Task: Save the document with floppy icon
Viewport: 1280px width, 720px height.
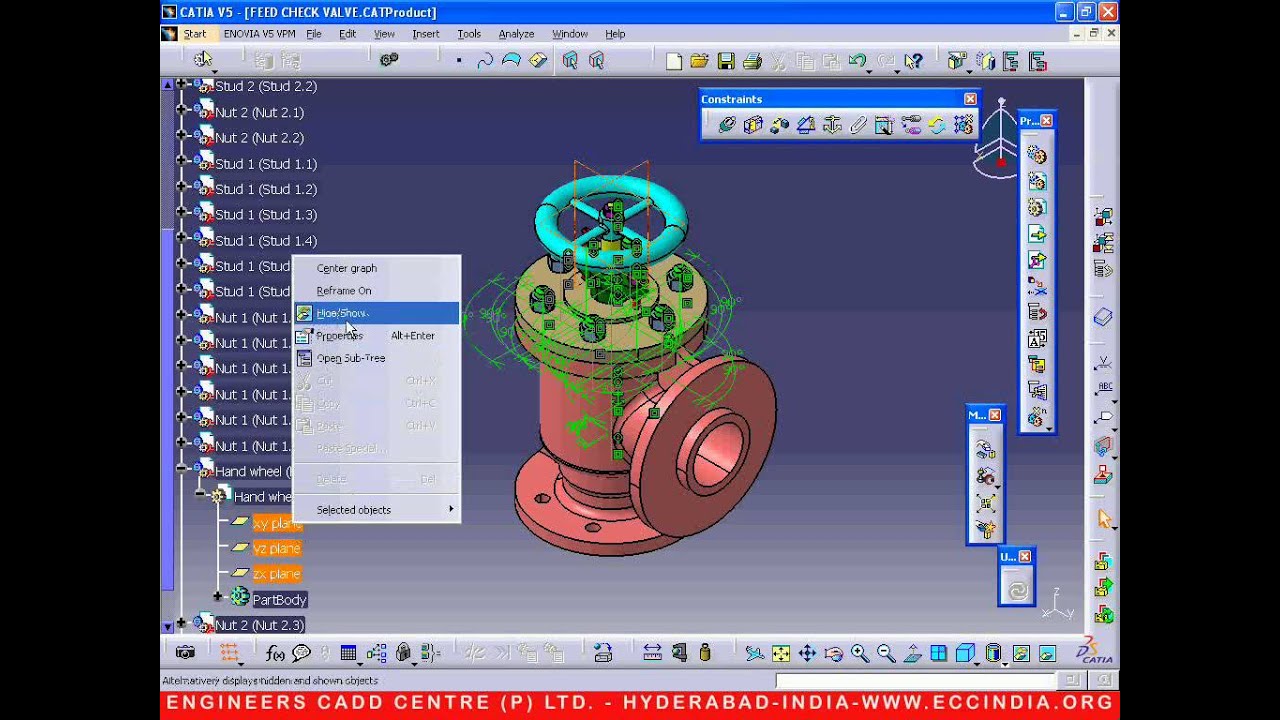Action: [726, 61]
